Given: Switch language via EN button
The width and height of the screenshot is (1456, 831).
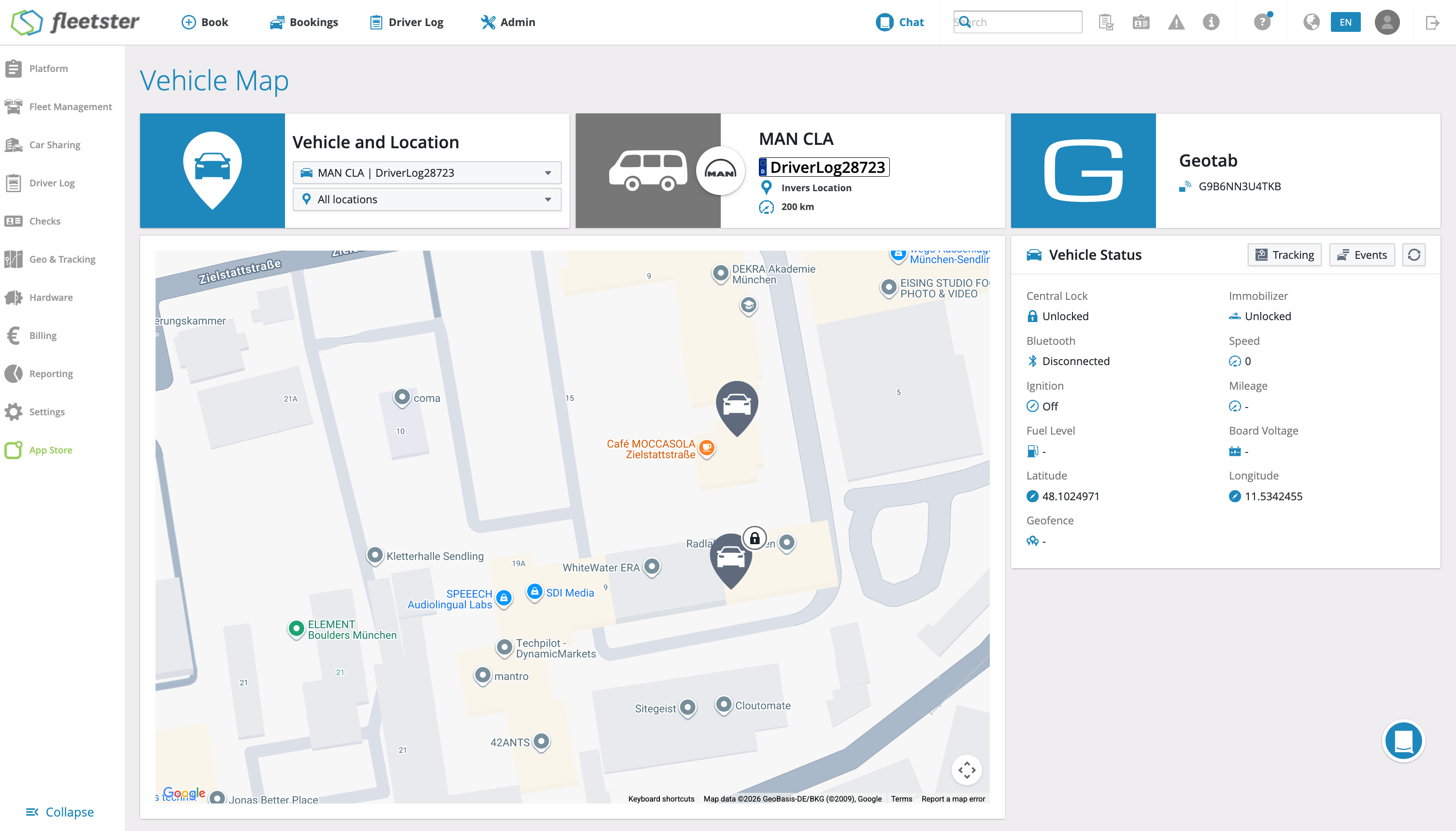Looking at the screenshot, I should pos(1345,22).
